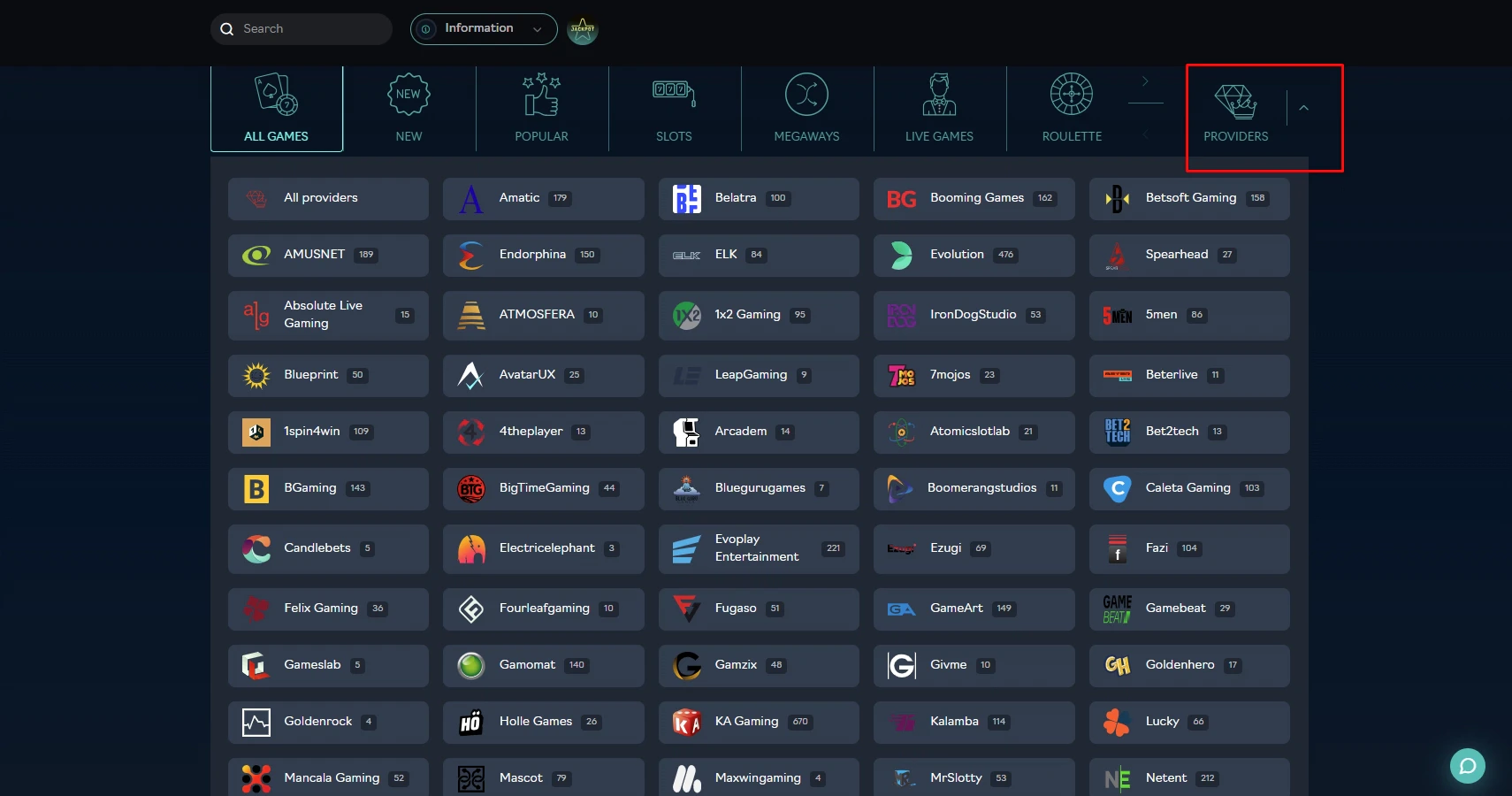
Task: Click the Arcadem logo icon
Action: click(x=686, y=432)
